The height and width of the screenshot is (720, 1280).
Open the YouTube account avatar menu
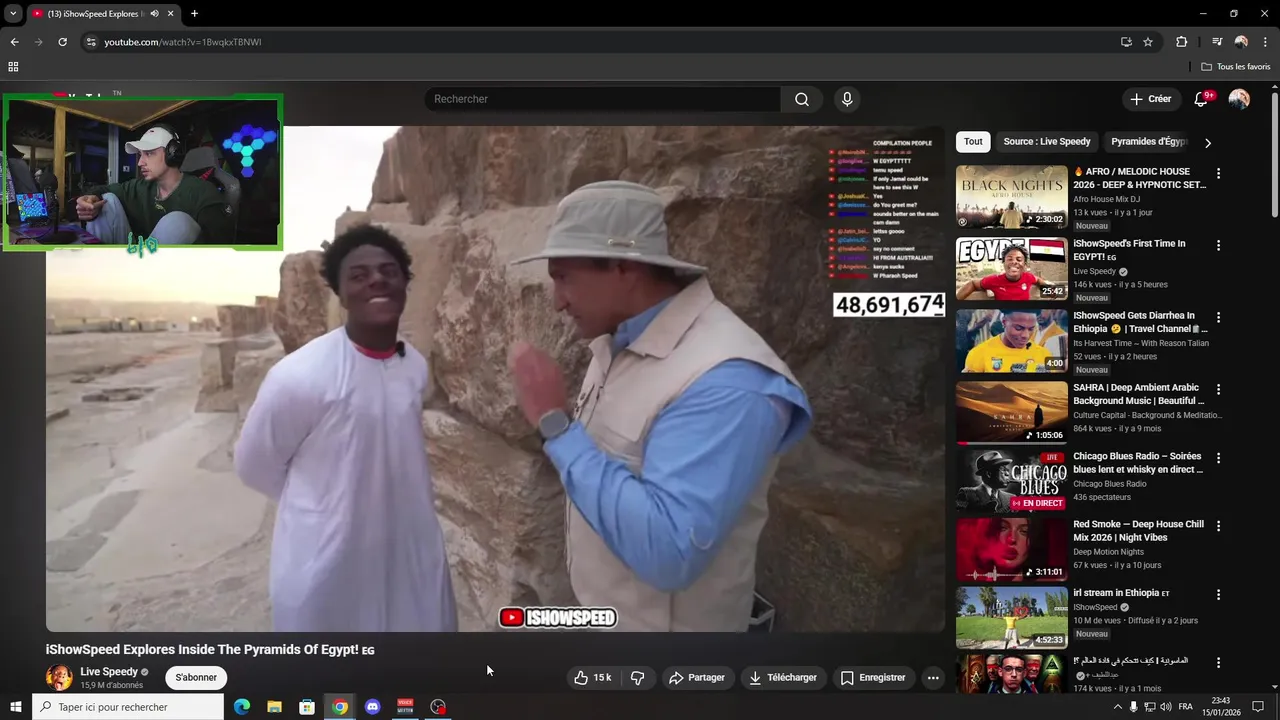click(1239, 99)
